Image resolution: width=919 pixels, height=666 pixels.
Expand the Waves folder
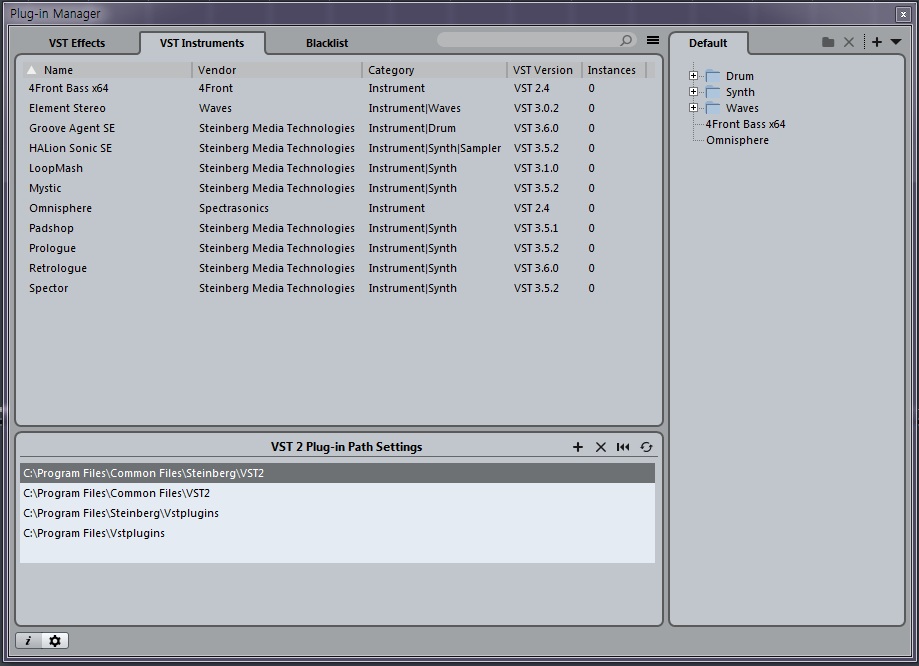693,107
